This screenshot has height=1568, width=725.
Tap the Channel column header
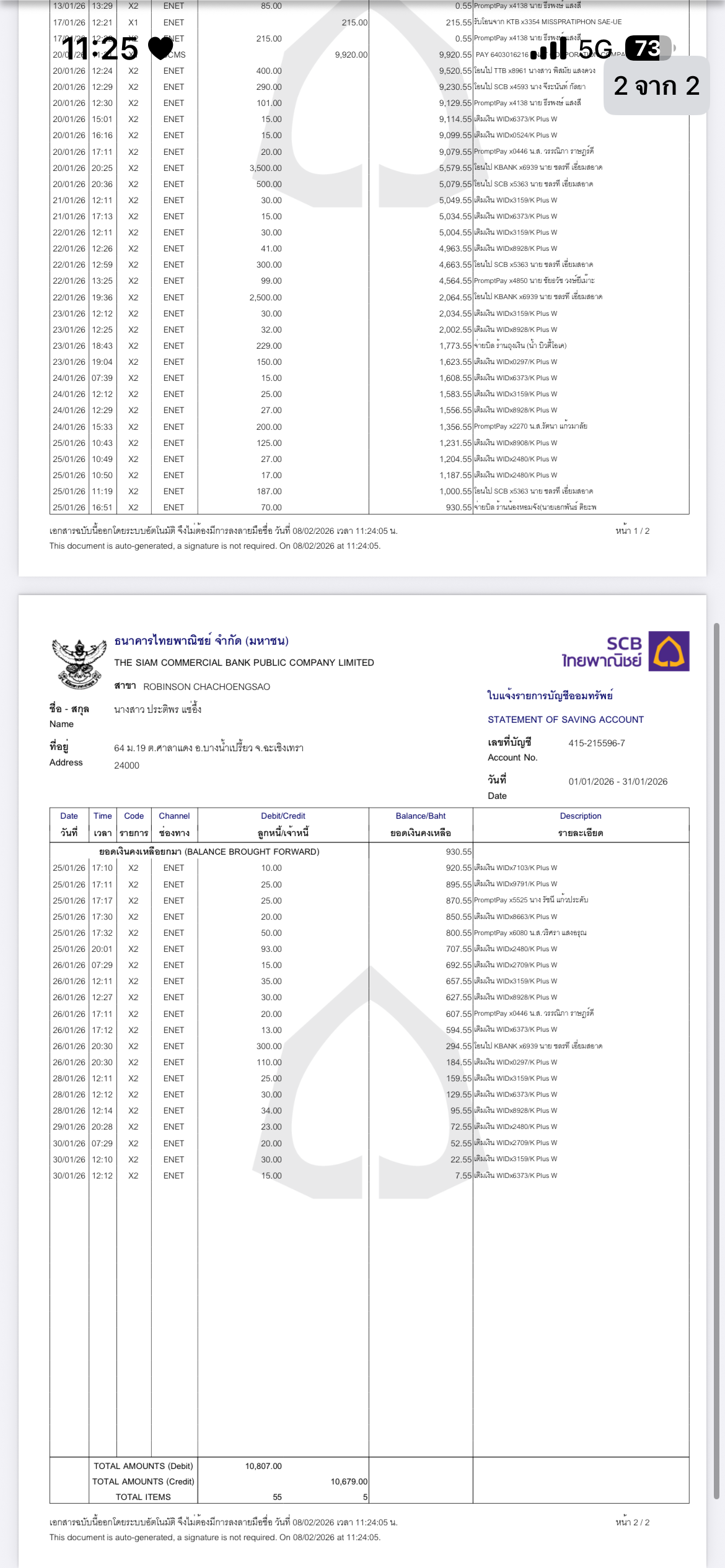coord(174,824)
